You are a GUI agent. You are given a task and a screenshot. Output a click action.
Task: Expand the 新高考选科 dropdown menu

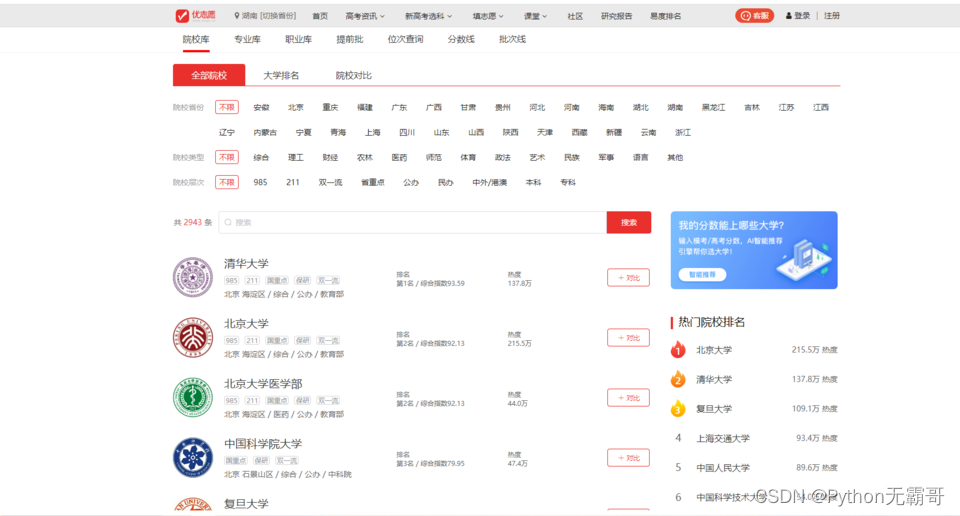click(429, 16)
